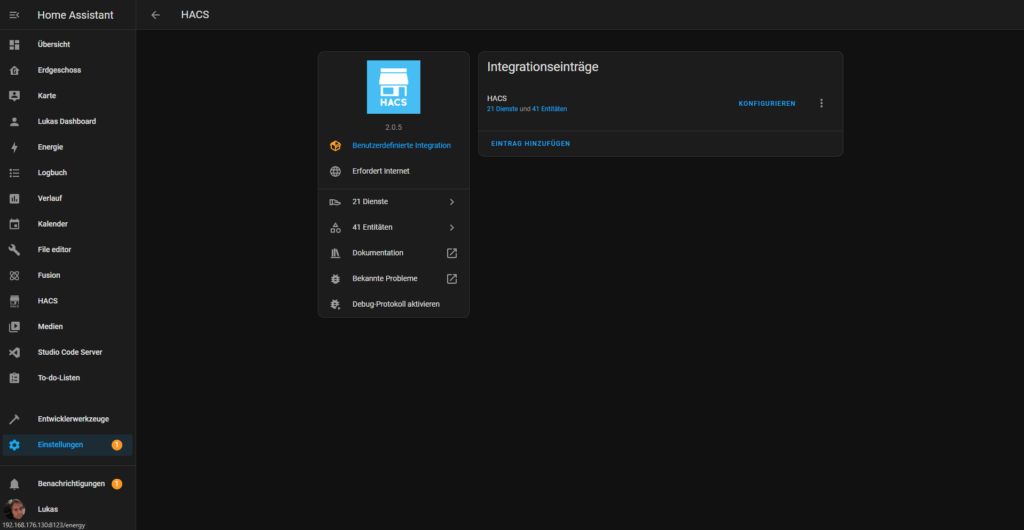Click Benutzerdefinierte Integration link
Screen dimensions: 1024x530
(x=401, y=146)
